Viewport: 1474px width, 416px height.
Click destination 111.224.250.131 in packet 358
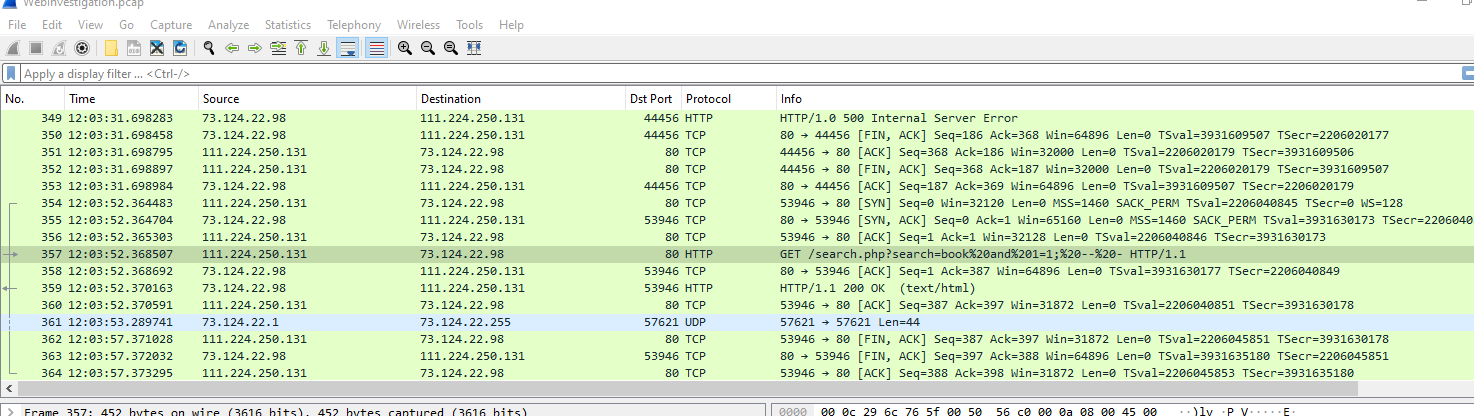(x=472, y=271)
